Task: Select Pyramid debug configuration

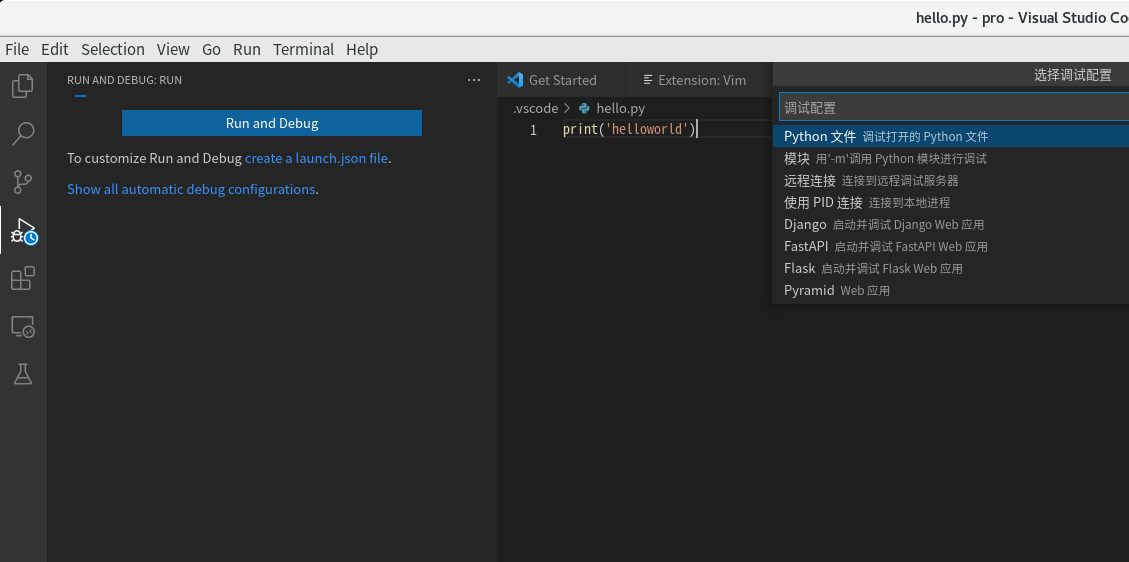Action: (x=950, y=291)
